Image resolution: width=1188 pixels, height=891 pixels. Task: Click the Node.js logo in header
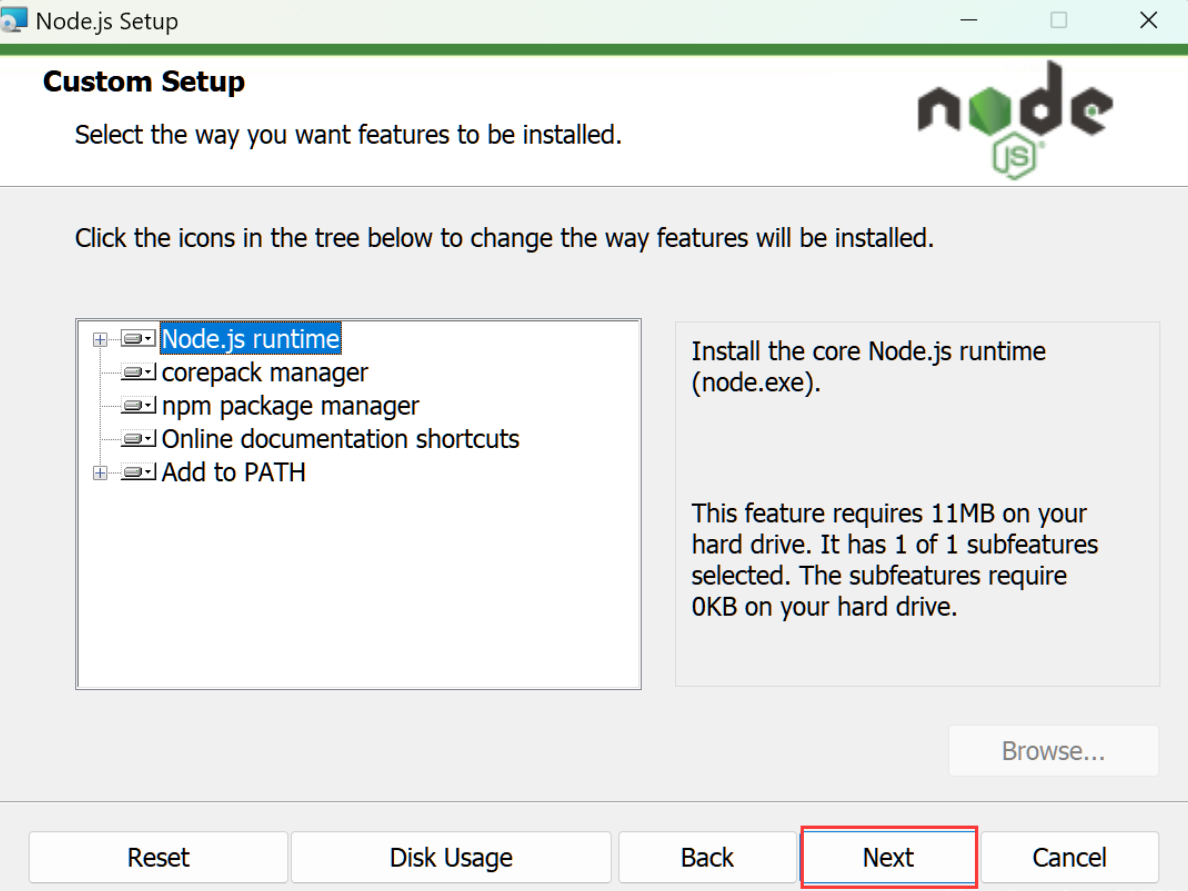tap(1015, 120)
